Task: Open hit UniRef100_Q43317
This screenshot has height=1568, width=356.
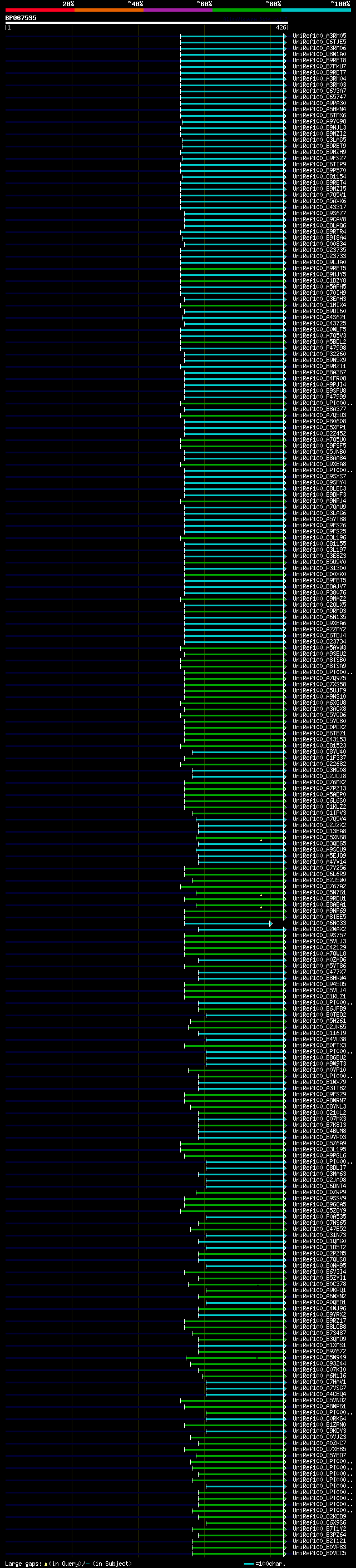Action: pyautogui.click(x=319, y=207)
